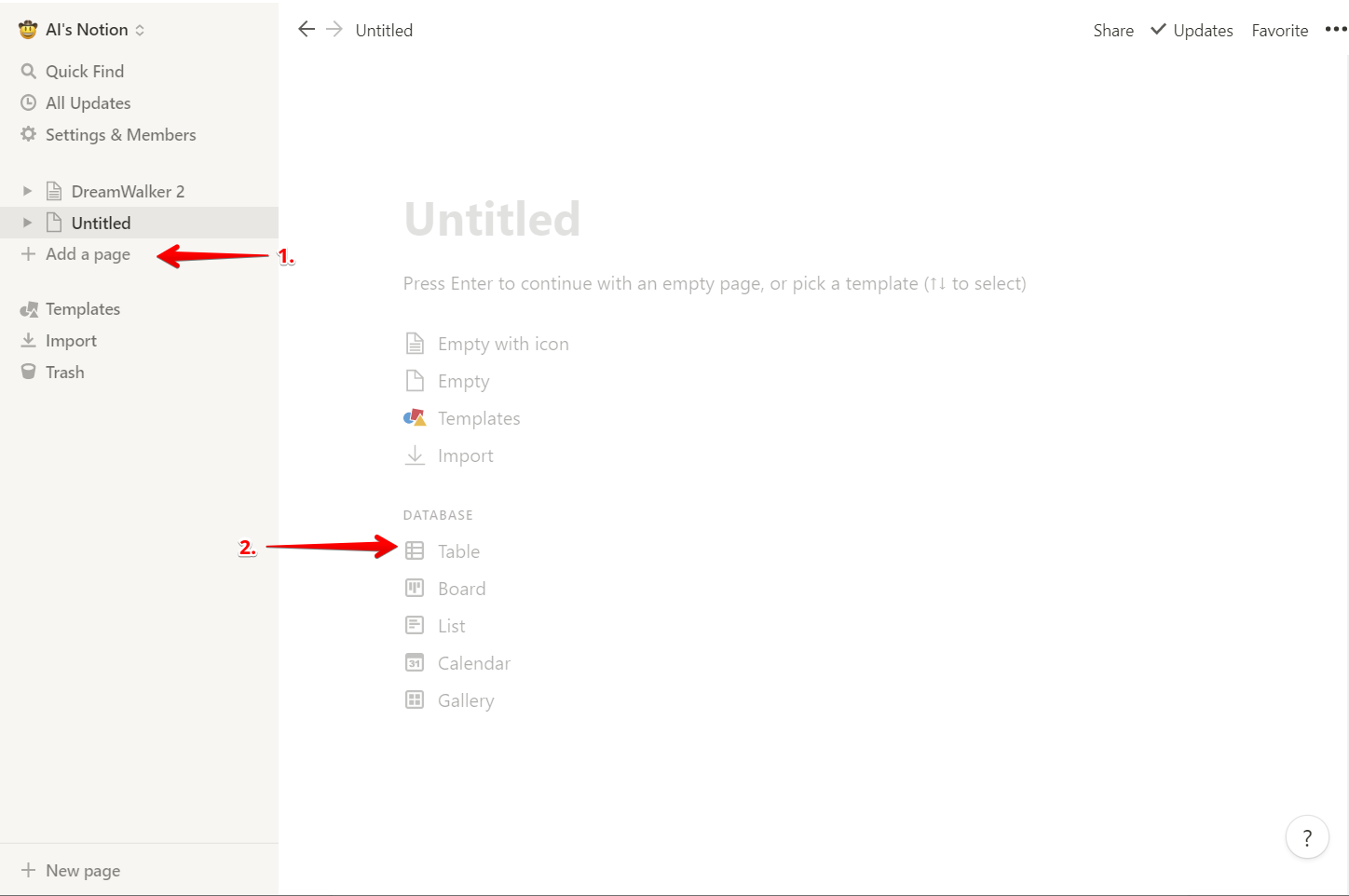The image size is (1349, 896).
Task: Open Settings & Members gear icon
Action: pyautogui.click(x=29, y=134)
